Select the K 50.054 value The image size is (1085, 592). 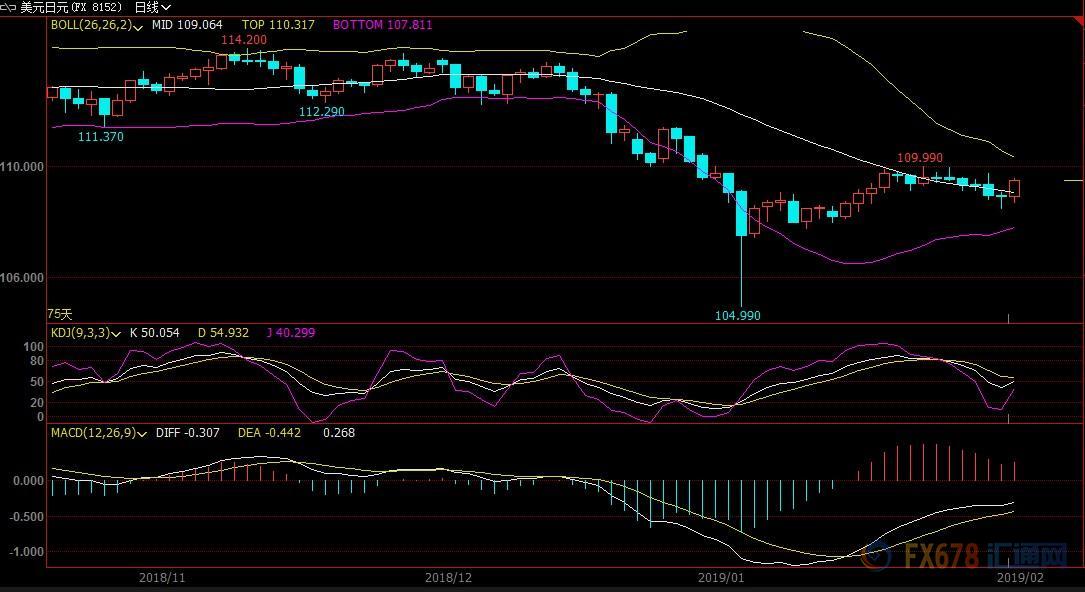[x=155, y=333]
